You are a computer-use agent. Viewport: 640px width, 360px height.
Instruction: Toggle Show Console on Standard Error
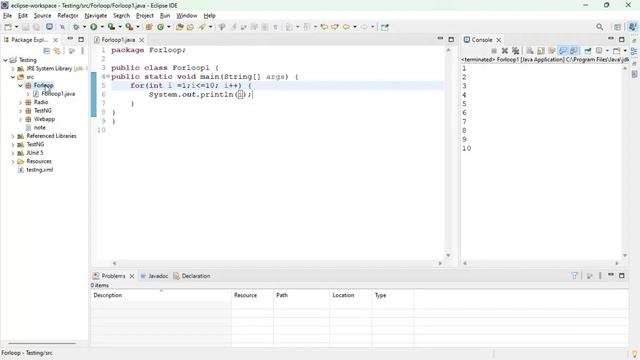573,51
